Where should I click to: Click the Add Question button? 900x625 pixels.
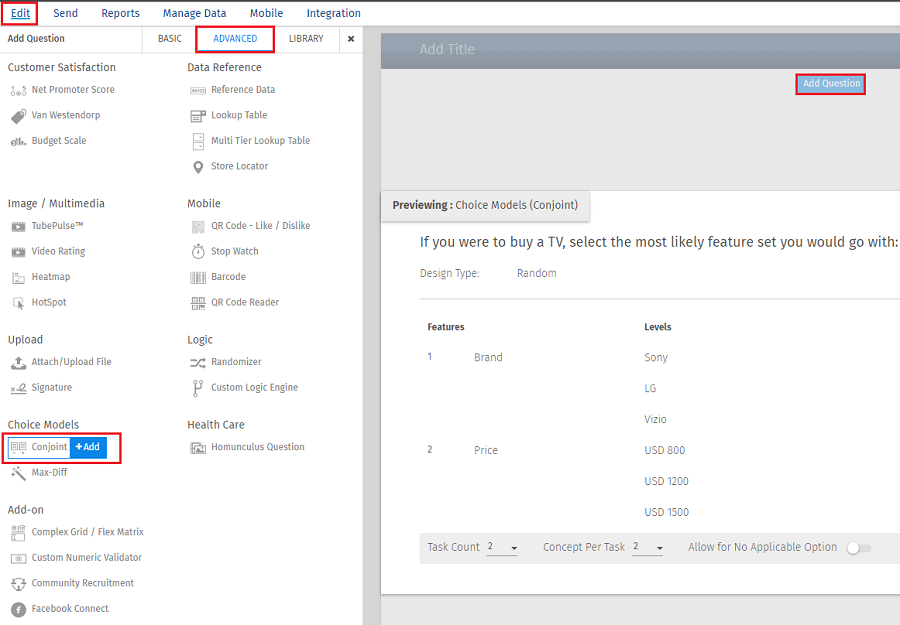coord(831,84)
